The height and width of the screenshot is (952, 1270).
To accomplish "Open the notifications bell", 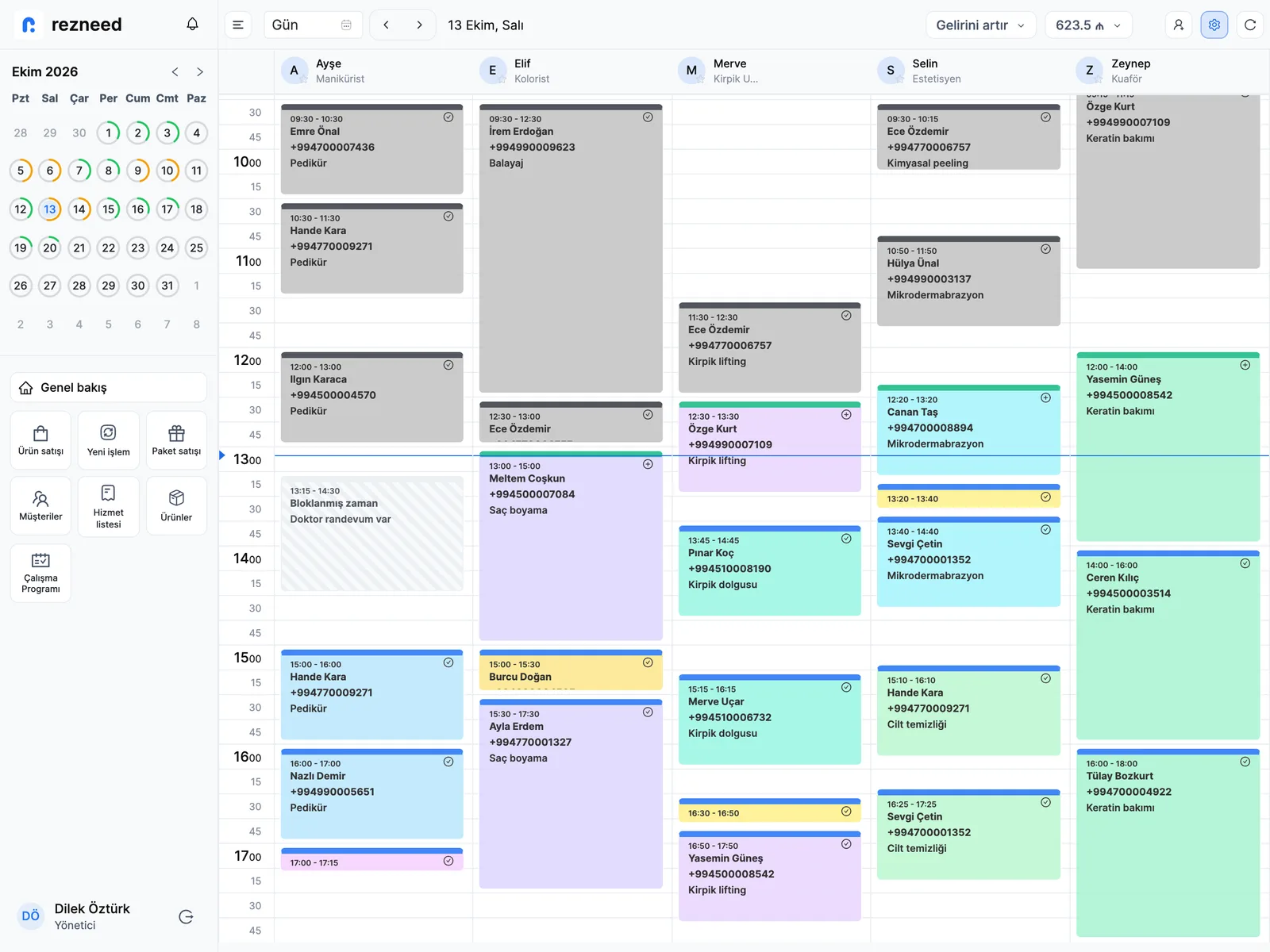I will click(x=192, y=25).
